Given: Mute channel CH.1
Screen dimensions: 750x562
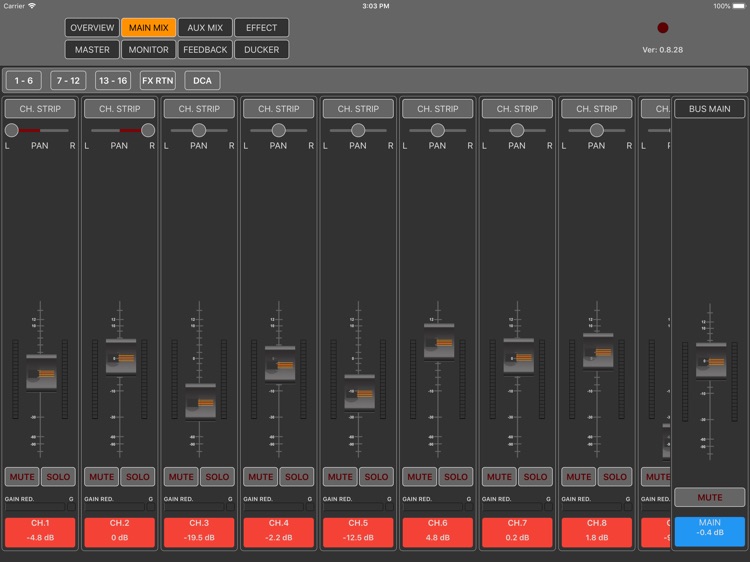Looking at the screenshot, I should coord(22,477).
